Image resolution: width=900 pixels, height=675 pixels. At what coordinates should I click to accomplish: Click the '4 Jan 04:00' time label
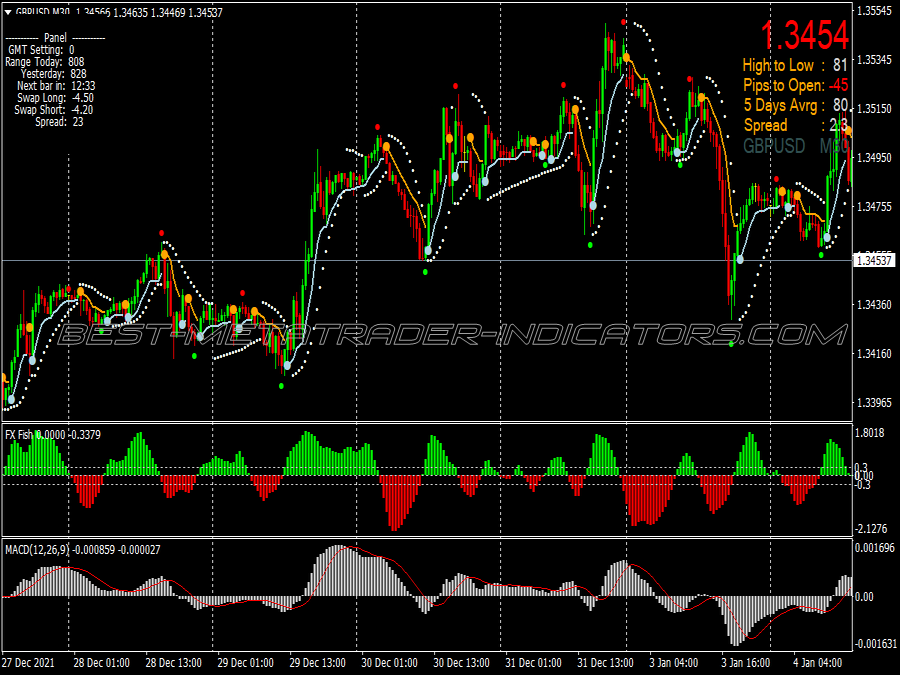pyautogui.click(x=818, y=663)
